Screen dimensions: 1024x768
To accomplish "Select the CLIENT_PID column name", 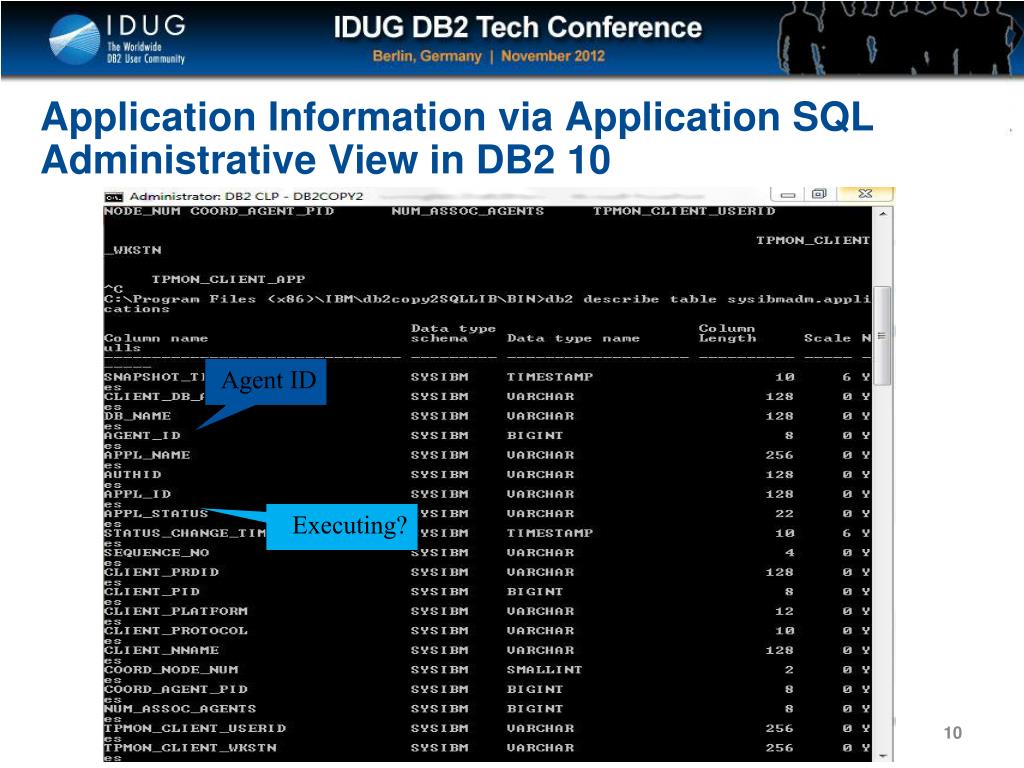I will point(152,592).
